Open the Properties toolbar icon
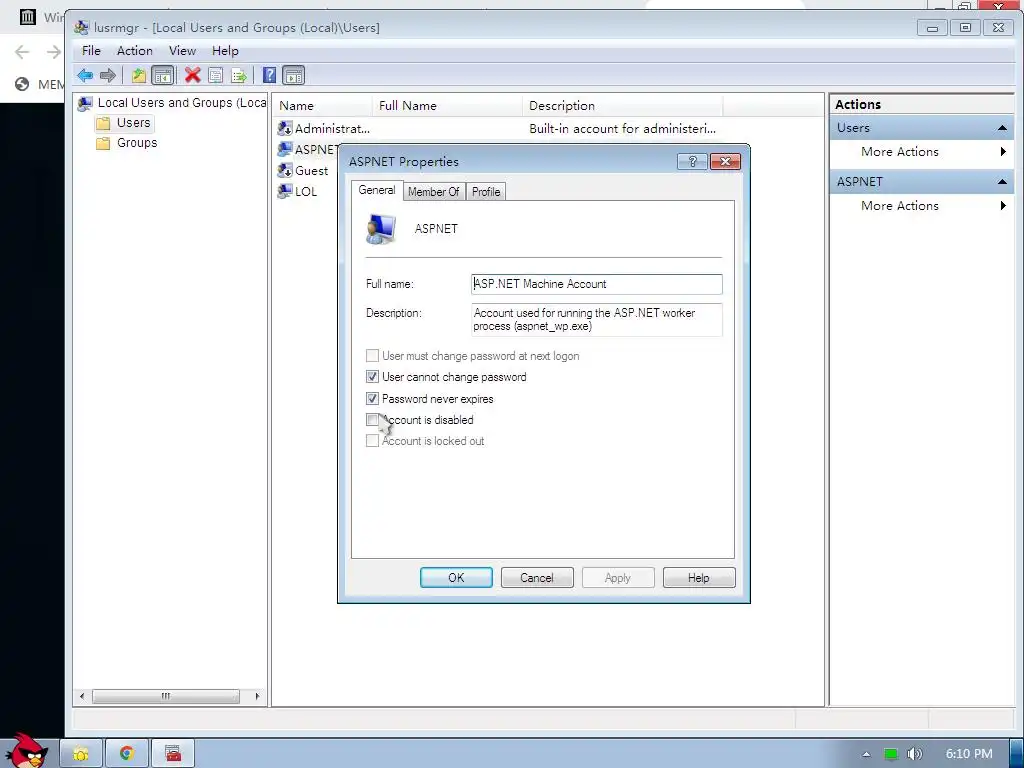 (216, 75)
